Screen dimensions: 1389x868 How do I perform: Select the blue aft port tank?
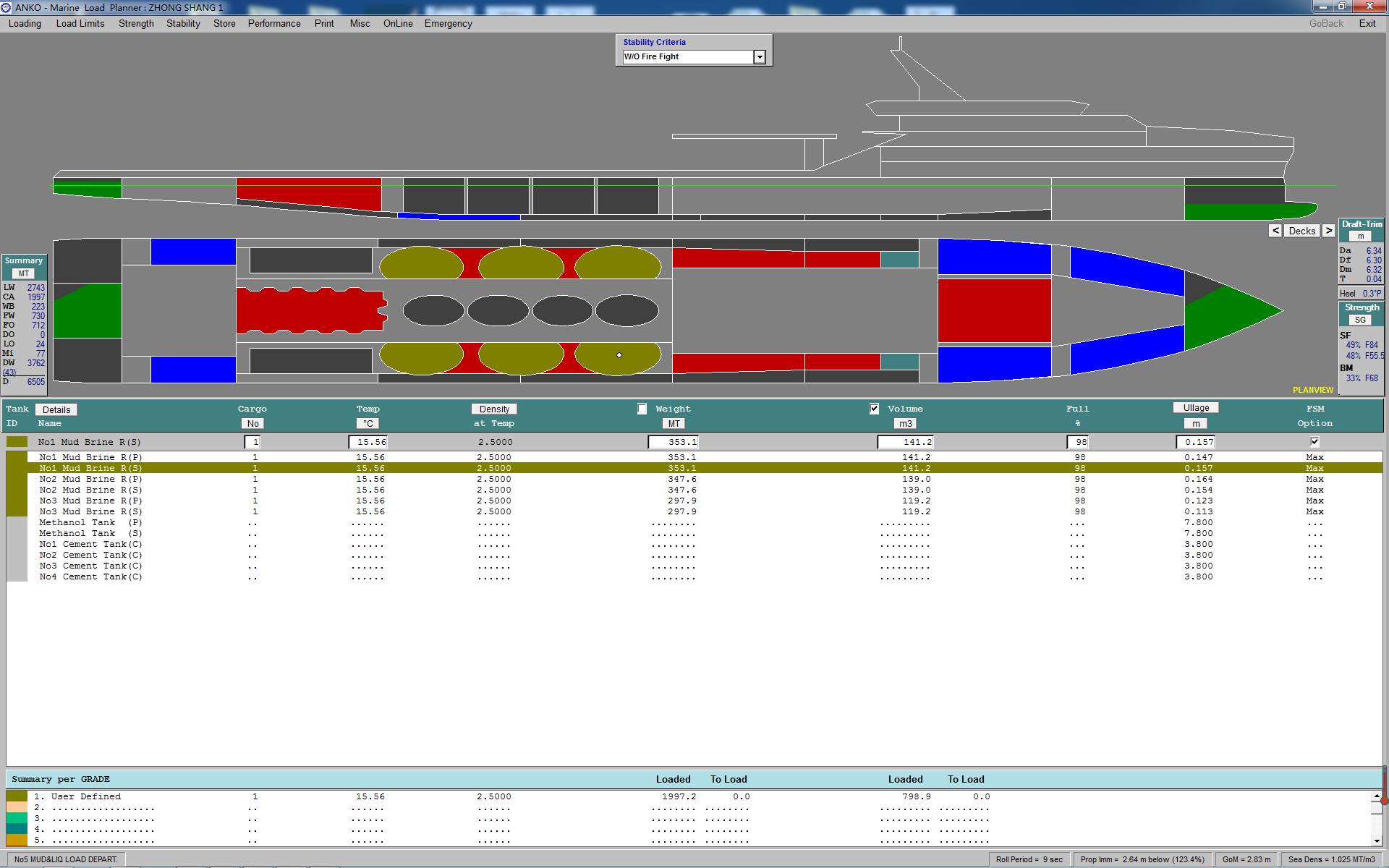193,252
